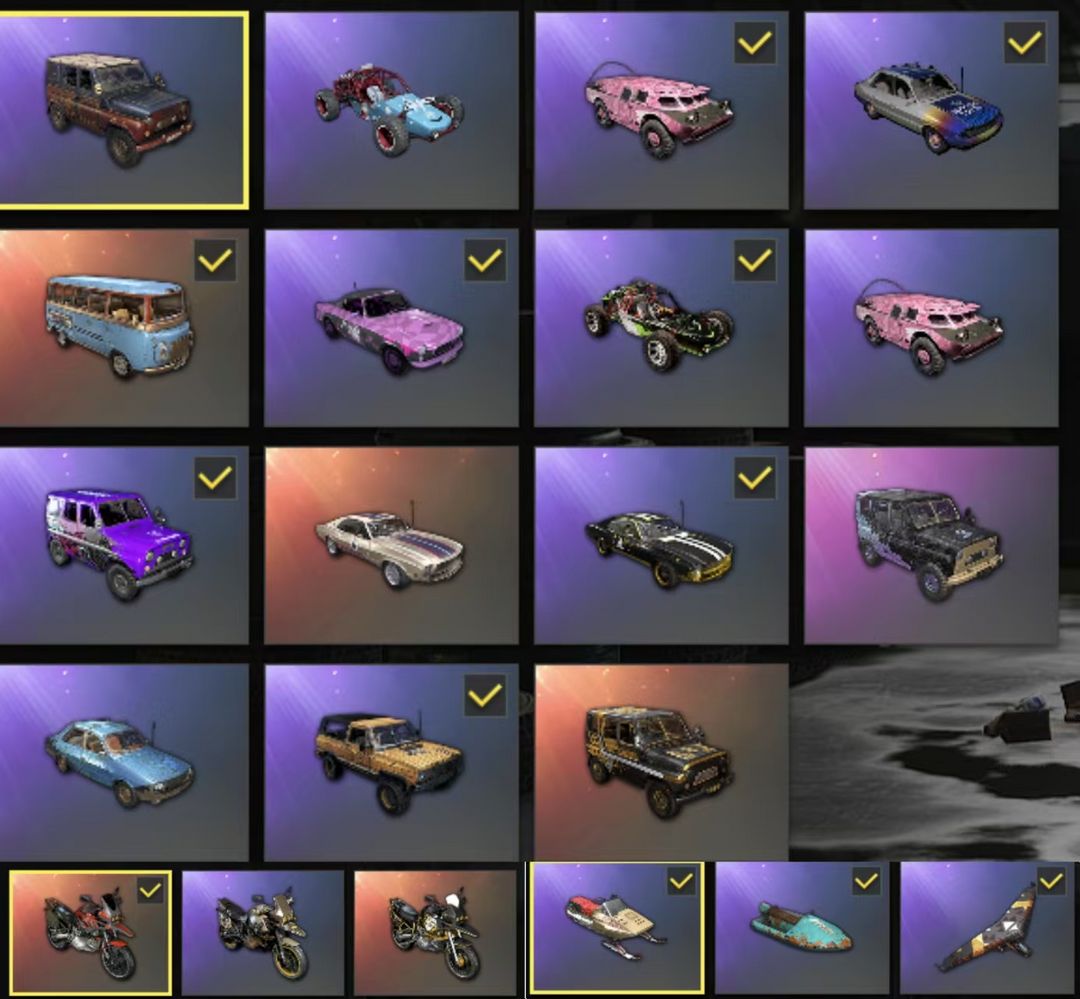Select the red and cream snowmobile skin
This screenshot has width=1080, height=999.
pos(616,928)
